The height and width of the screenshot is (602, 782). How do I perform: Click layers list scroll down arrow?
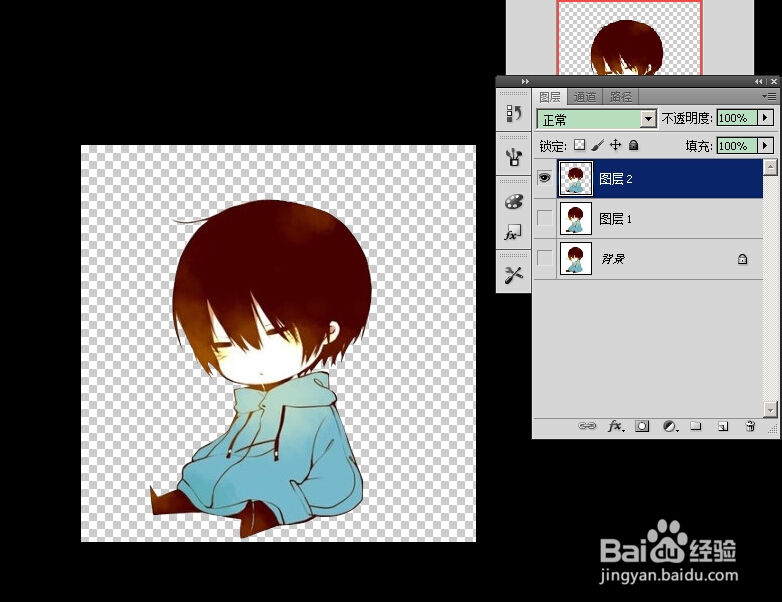click(771, 409)
